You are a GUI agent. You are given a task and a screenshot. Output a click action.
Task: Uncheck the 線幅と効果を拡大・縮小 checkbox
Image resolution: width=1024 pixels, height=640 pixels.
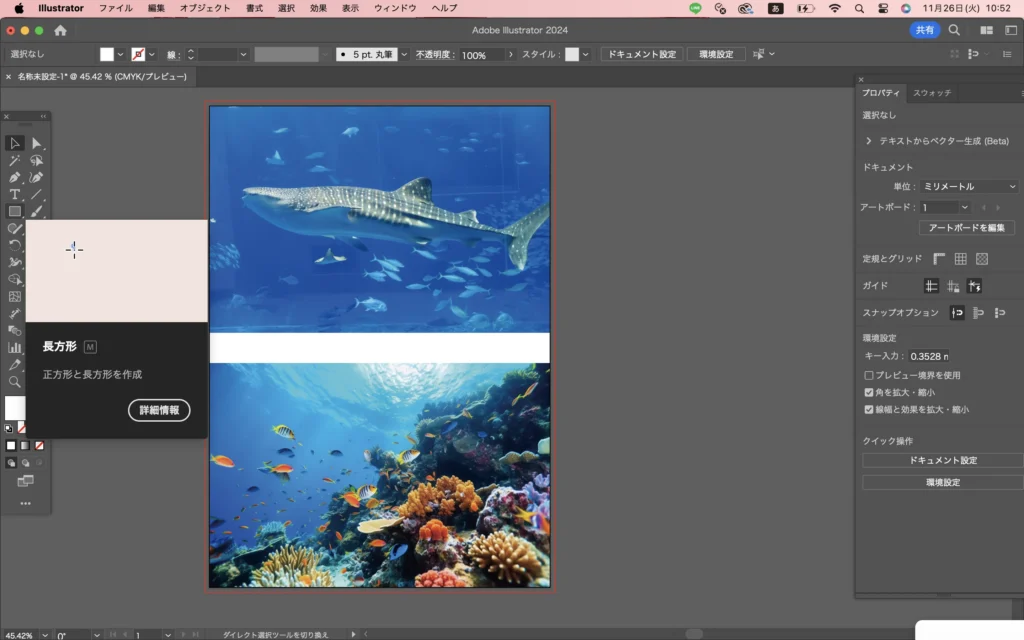tap(868, 409)
